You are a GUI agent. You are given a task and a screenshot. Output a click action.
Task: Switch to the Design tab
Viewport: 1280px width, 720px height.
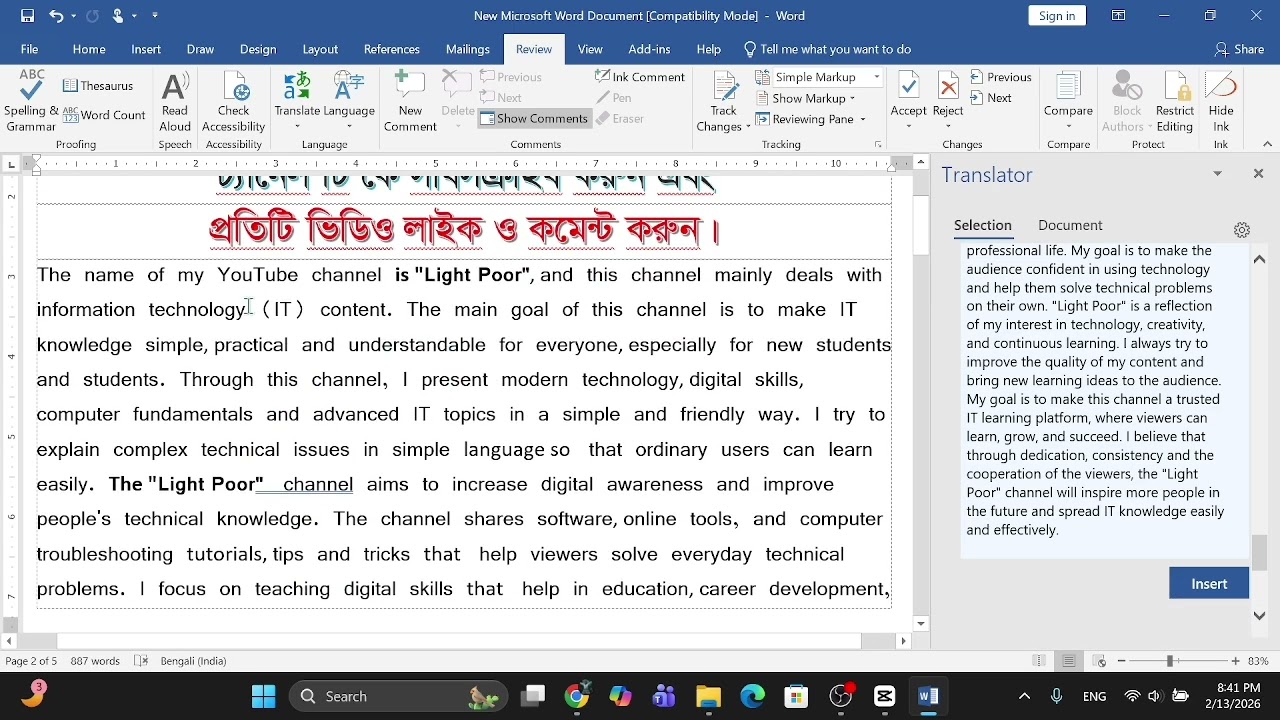pyautogui.click(x=258, y=49)
